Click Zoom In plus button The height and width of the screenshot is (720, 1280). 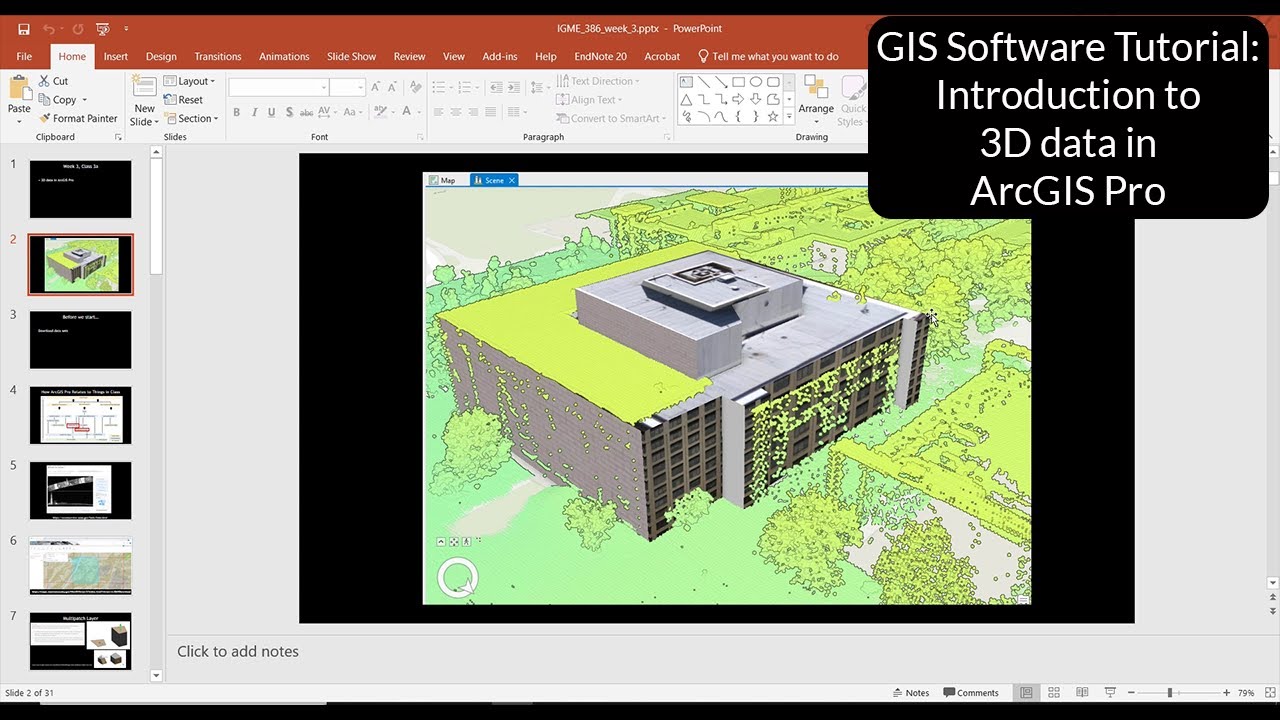1226,693
